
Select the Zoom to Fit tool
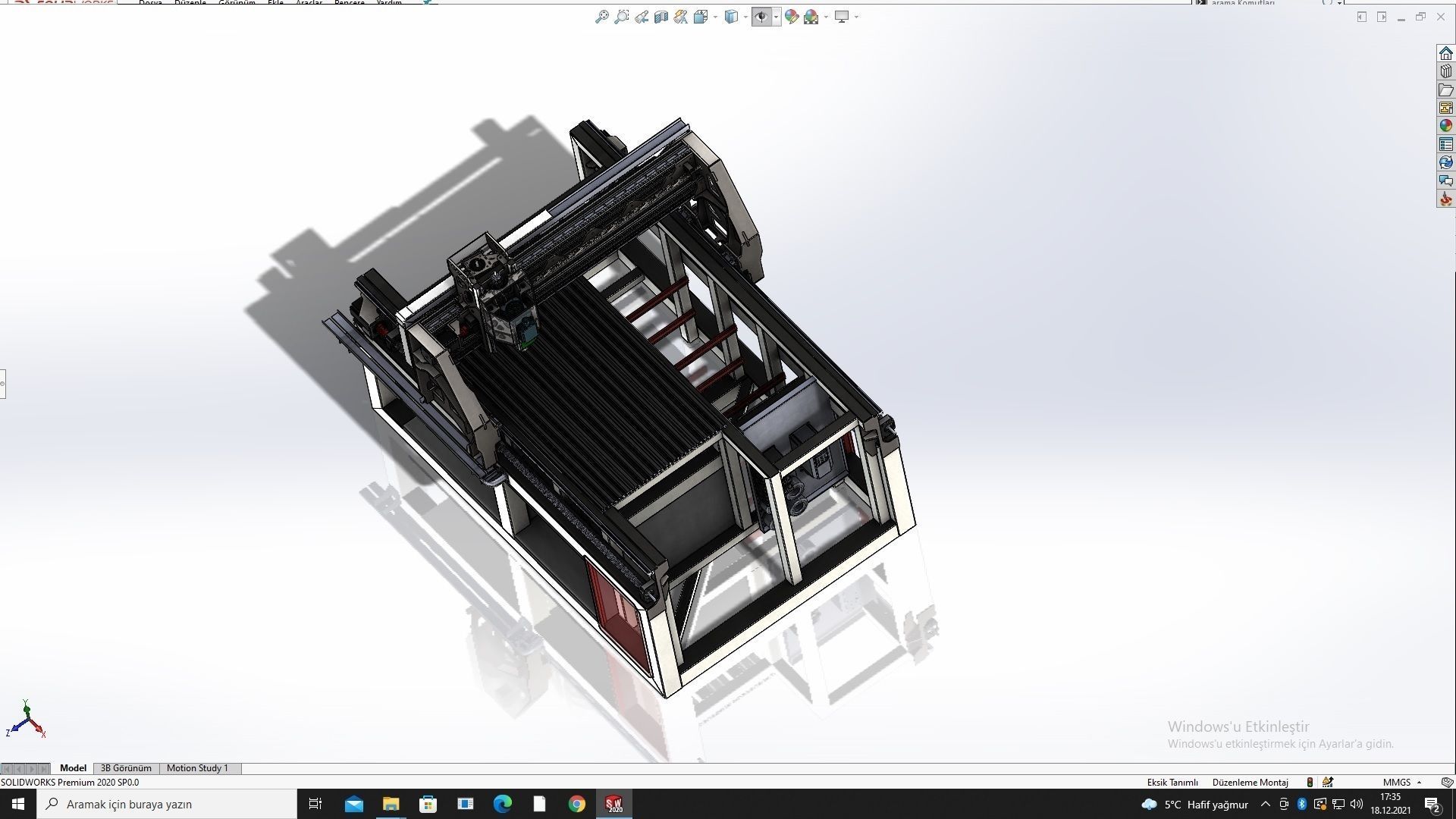603,17
